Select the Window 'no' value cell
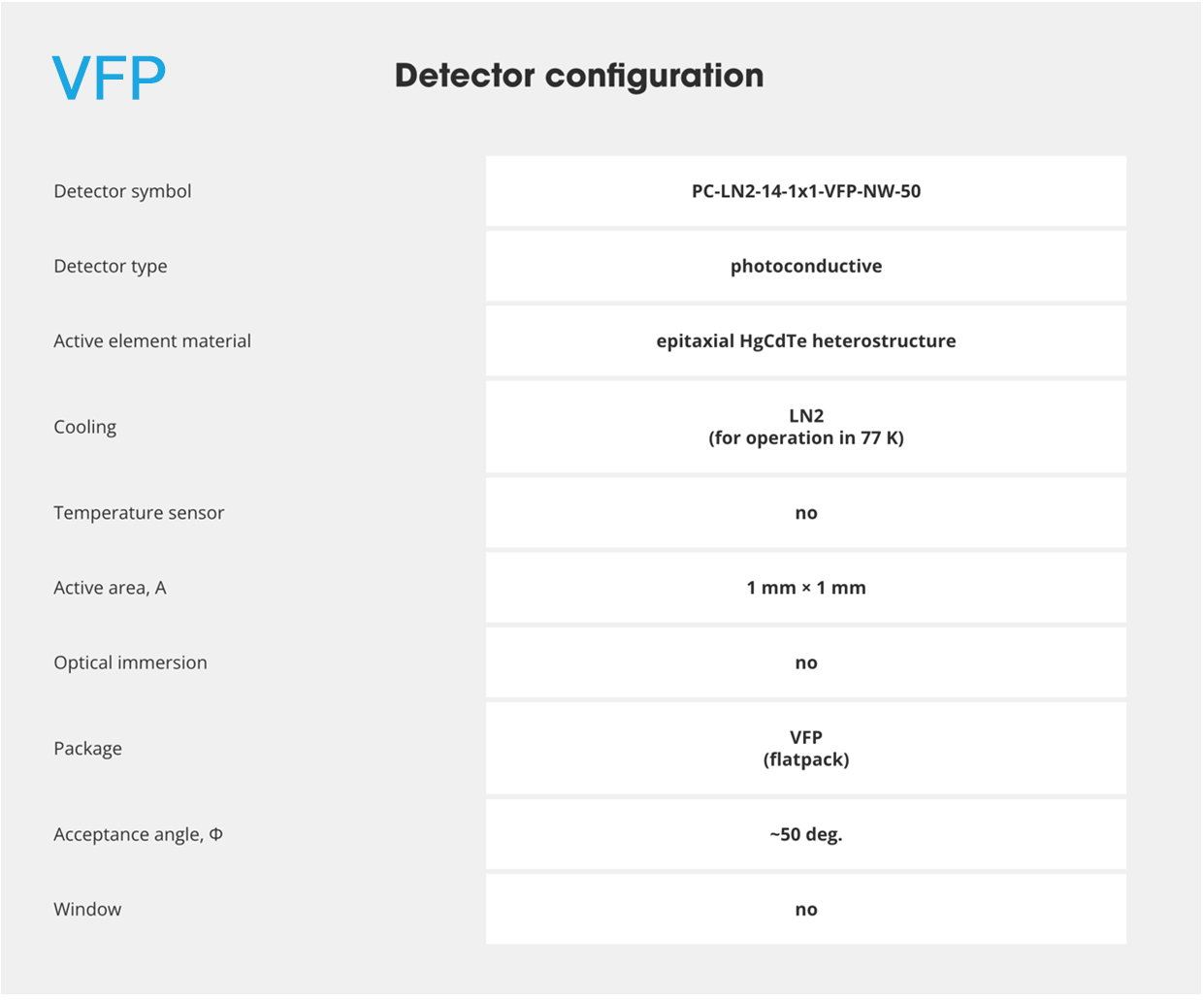This screenshot has height=1000, width=1204. click(806, 909)
